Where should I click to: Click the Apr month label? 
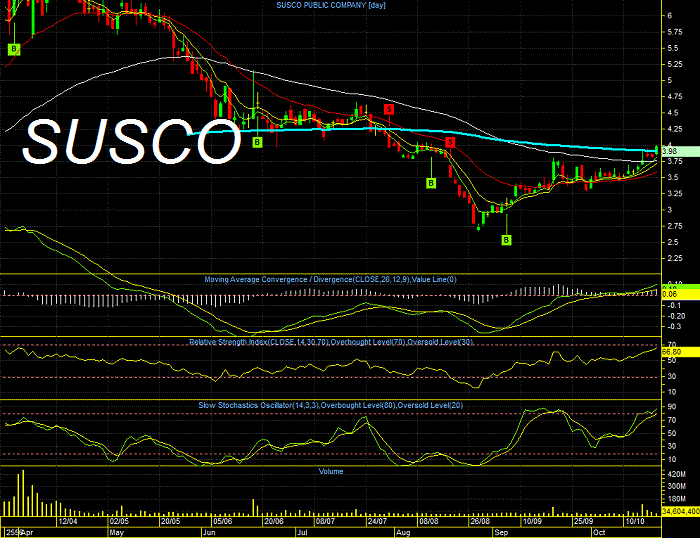point(27,533)
